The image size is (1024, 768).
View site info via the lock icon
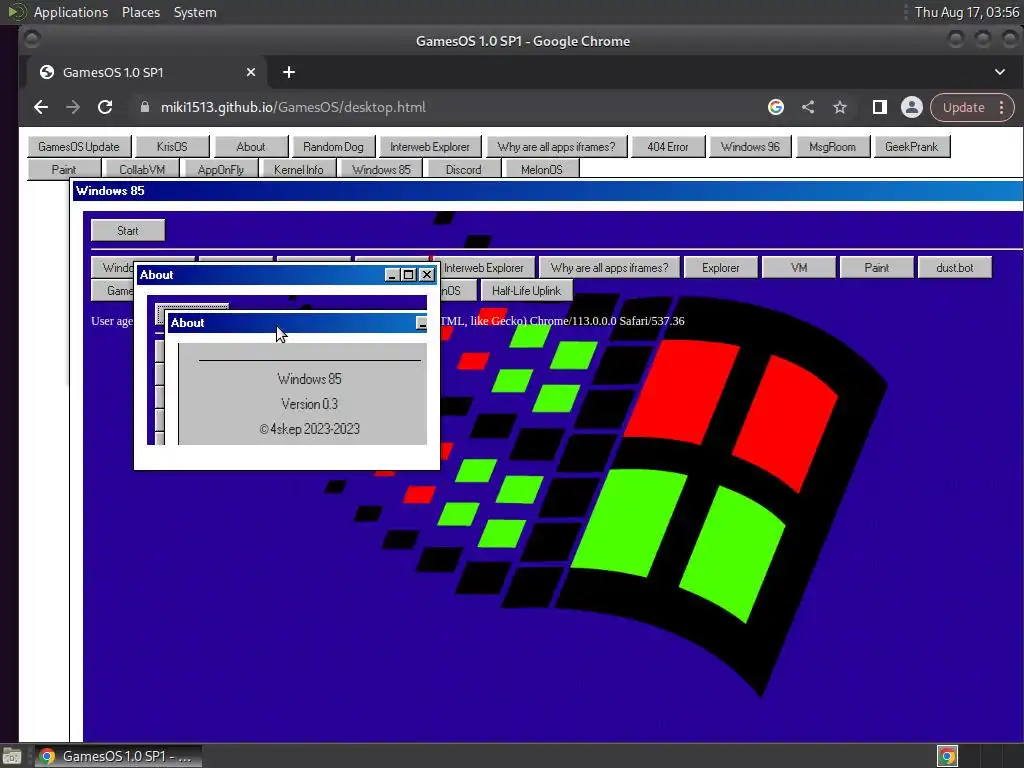pyautogui.click(x=145, y=107)
